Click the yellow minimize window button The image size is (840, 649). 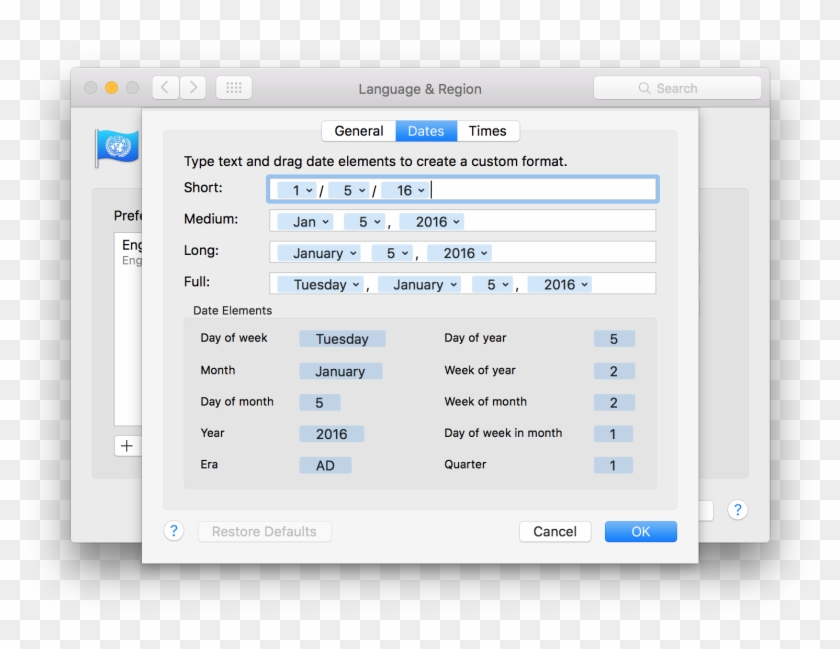112,88
